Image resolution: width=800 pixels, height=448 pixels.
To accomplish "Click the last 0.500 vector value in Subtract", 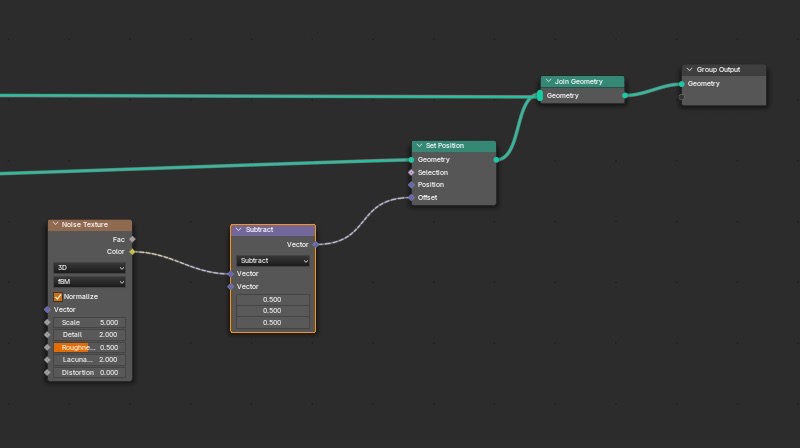I will point(272,322).
